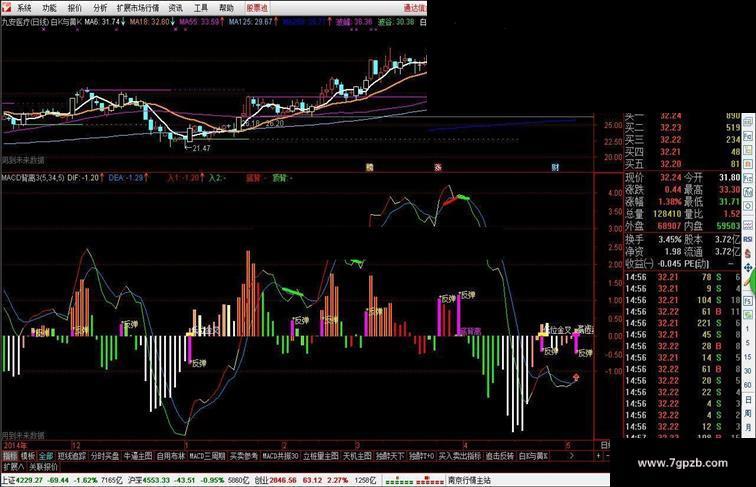The image size is (756, 487).
Task: Open the 功能 menu
Action: [49, 8]
